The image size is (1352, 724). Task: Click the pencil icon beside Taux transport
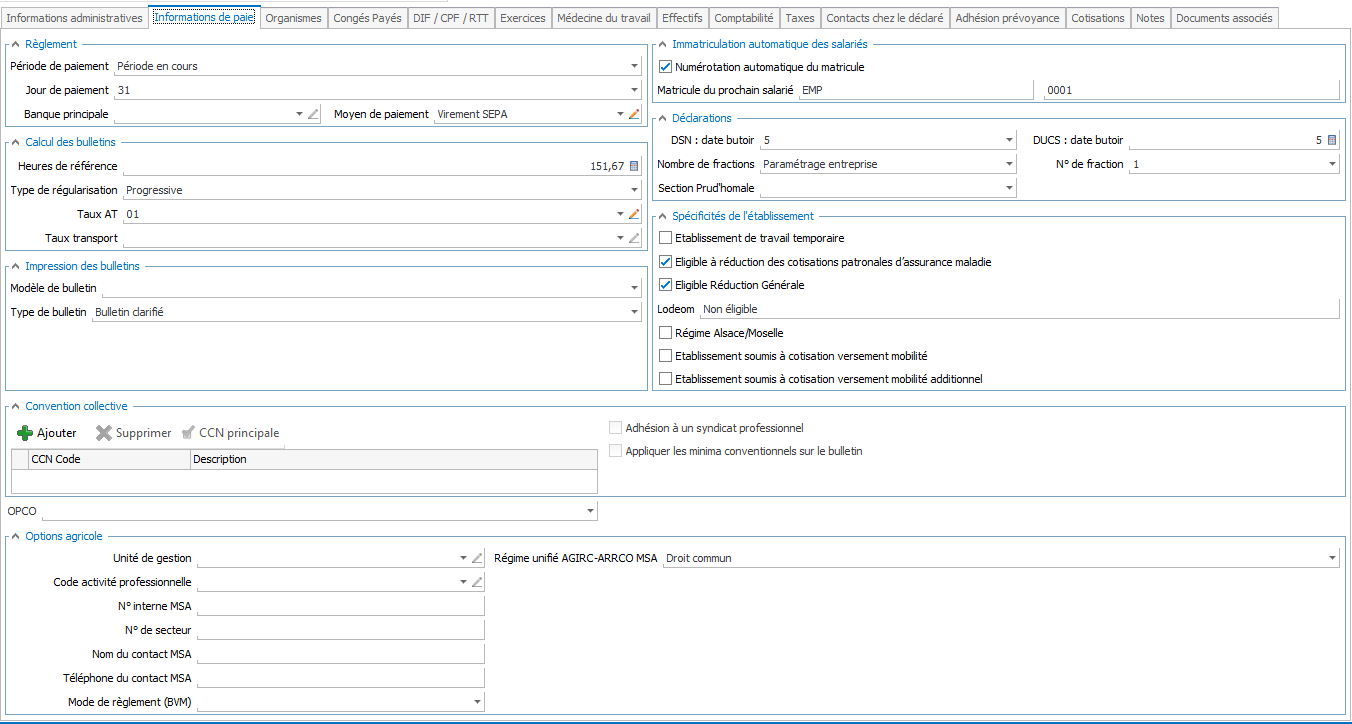point(634,238)
